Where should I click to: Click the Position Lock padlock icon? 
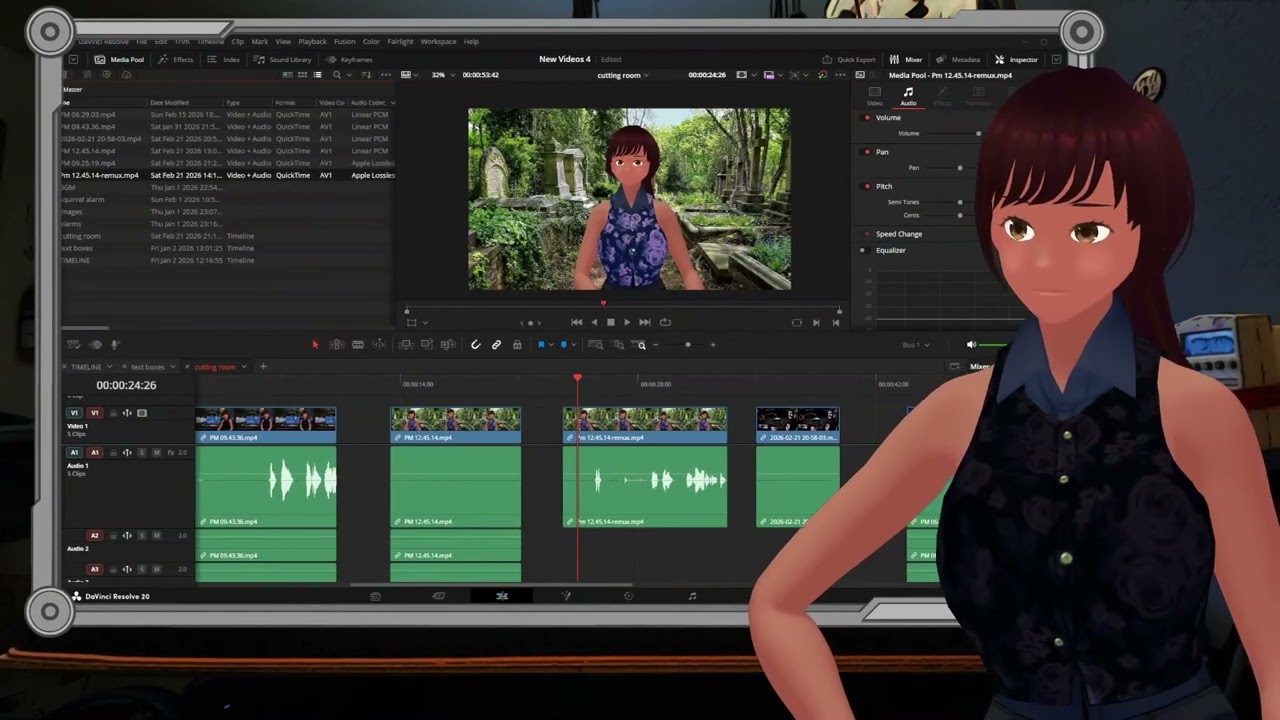coord(517,345)
